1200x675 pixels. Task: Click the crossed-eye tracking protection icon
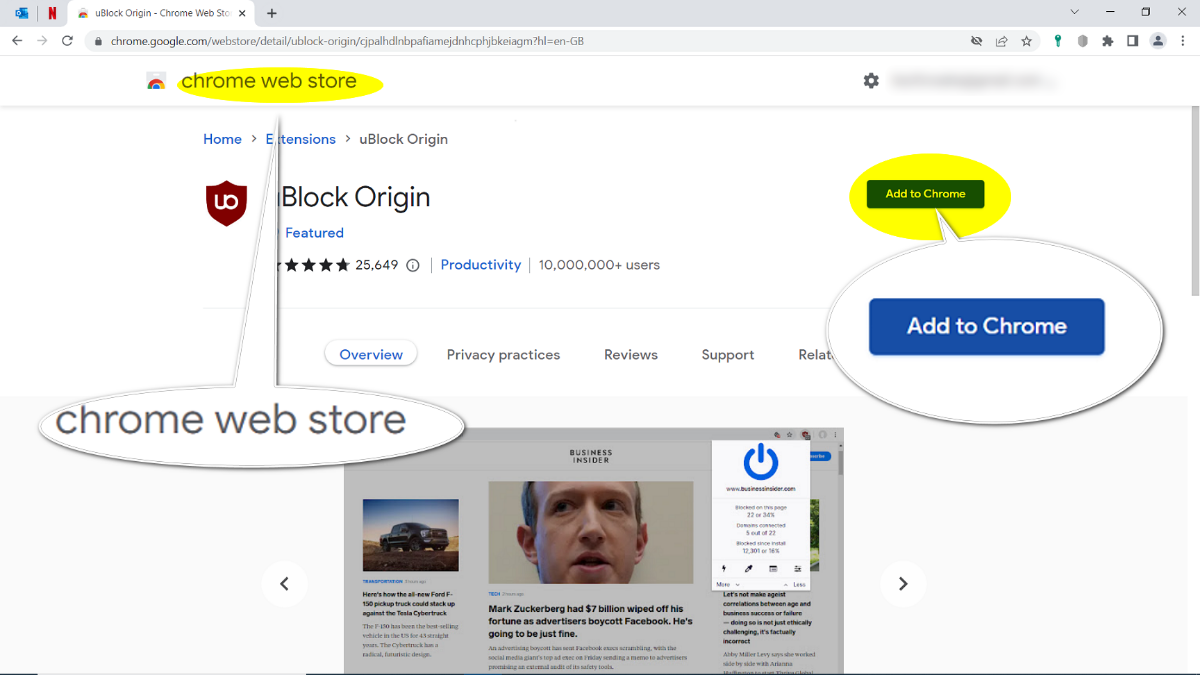coord(976,41)
